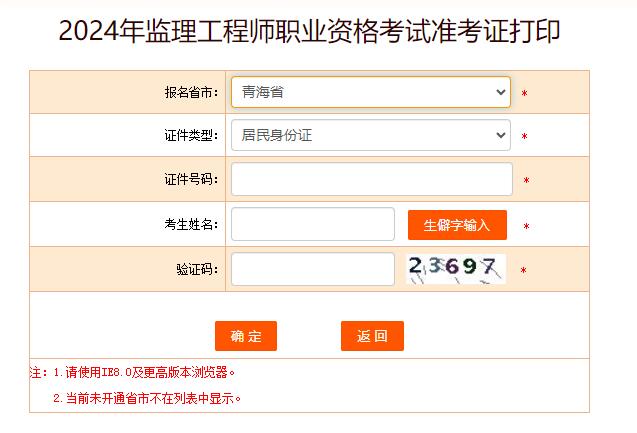637x433 pixels.
Task: Click the required asterisk next to 证件号码 field
Action: click(526, 180)
